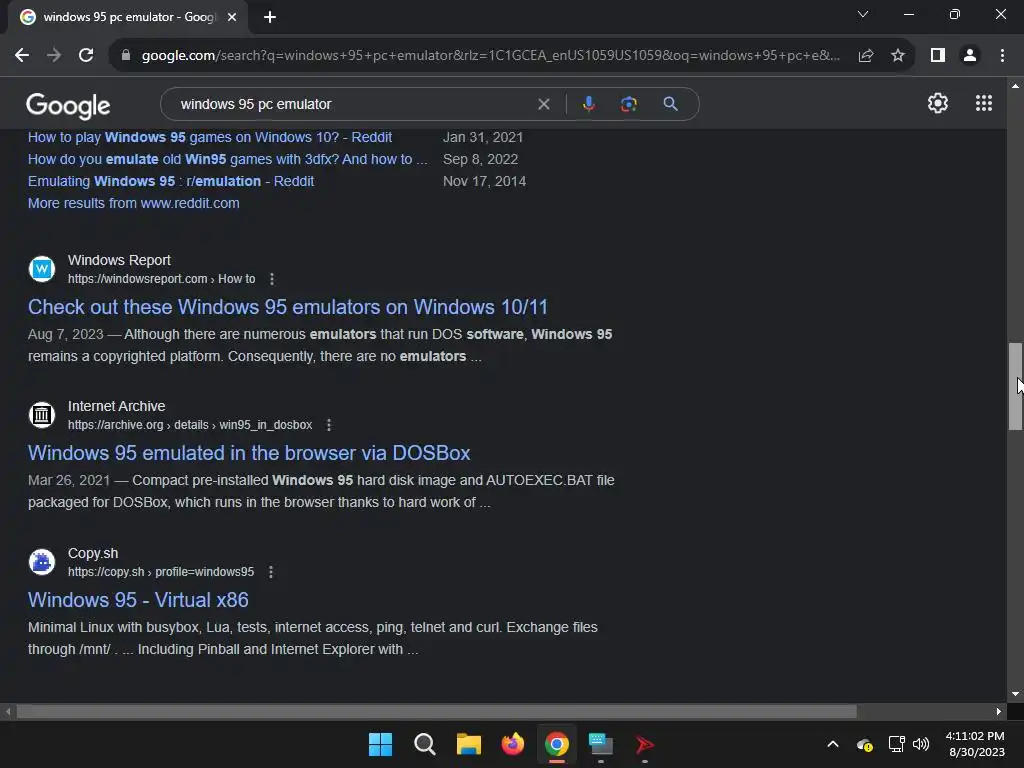Viewport: 1024px width, 768px height.
Task: Open Emulating Windows 95 r/emulation link
Action: coord(170,182)
